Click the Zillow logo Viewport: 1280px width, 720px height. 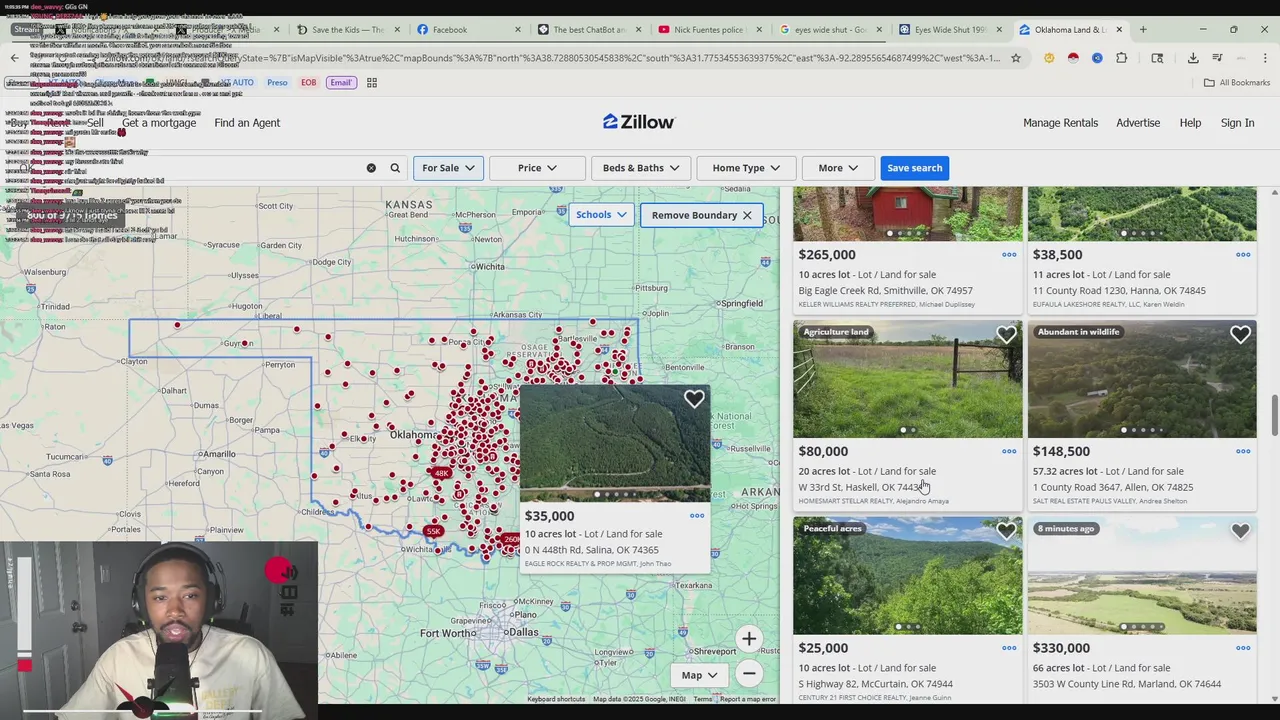(638, 122)
